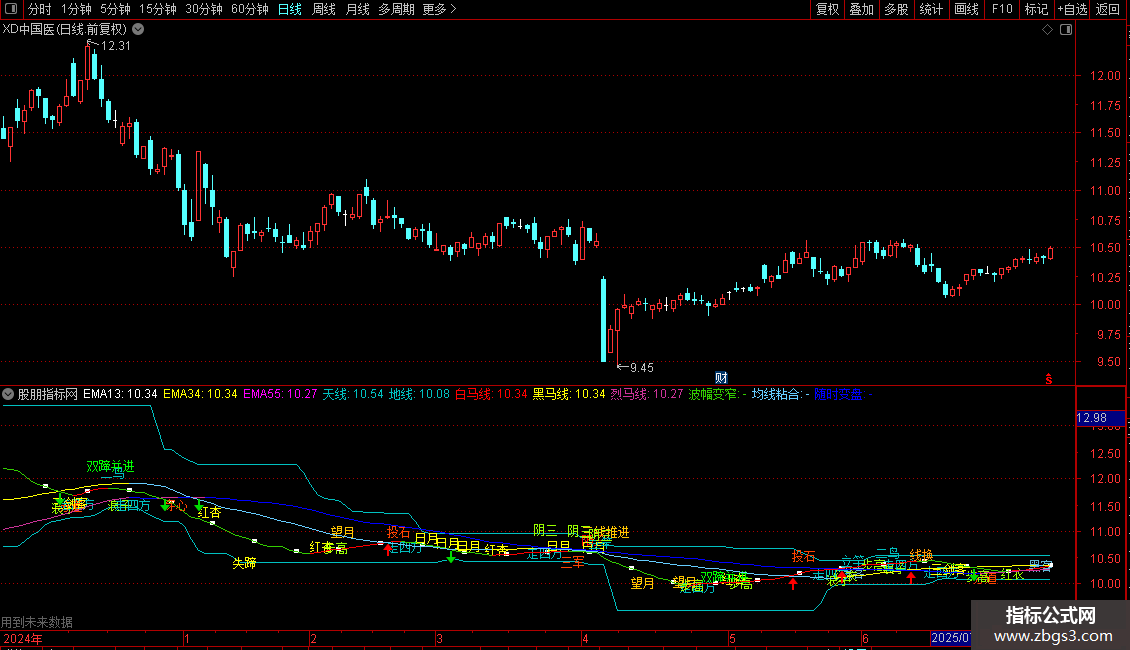Select the 60分钟 period
Viewport: 1130px width, 650px height.
(249, 9)
